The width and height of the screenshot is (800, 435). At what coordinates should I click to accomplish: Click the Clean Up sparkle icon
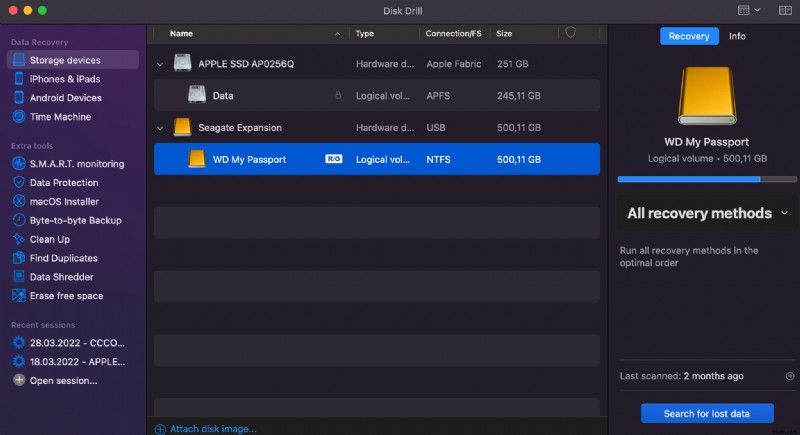pos(19,239)
